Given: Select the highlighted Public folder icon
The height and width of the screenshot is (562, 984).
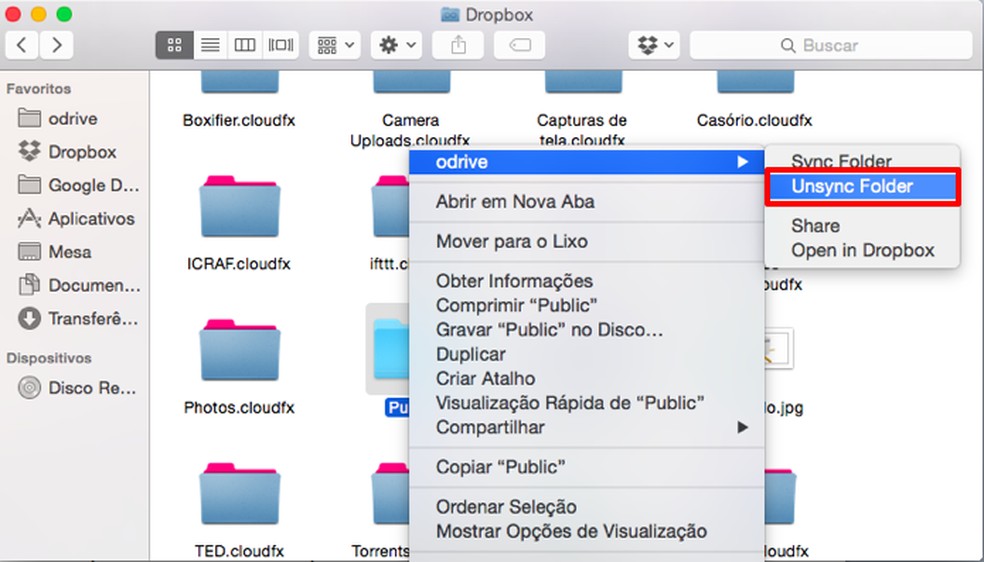Looking at the screenshot, I should pyautogui.click(x=390, y=349).
